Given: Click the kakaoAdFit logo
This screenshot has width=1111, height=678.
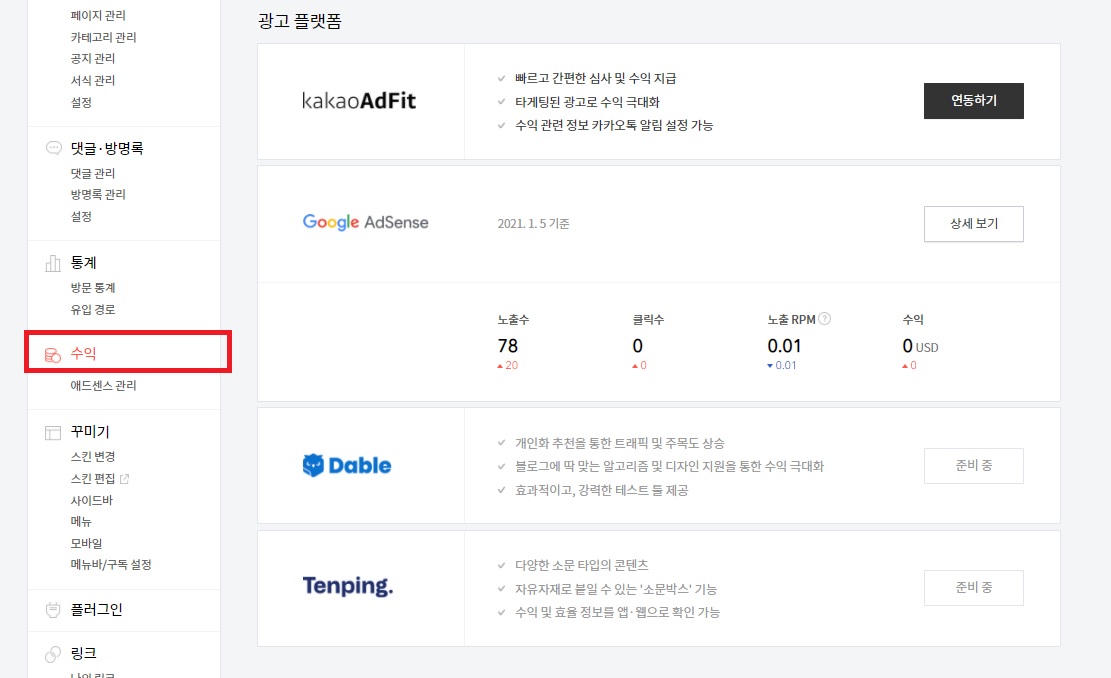Looking at the screenshot, I should point(359,101).
